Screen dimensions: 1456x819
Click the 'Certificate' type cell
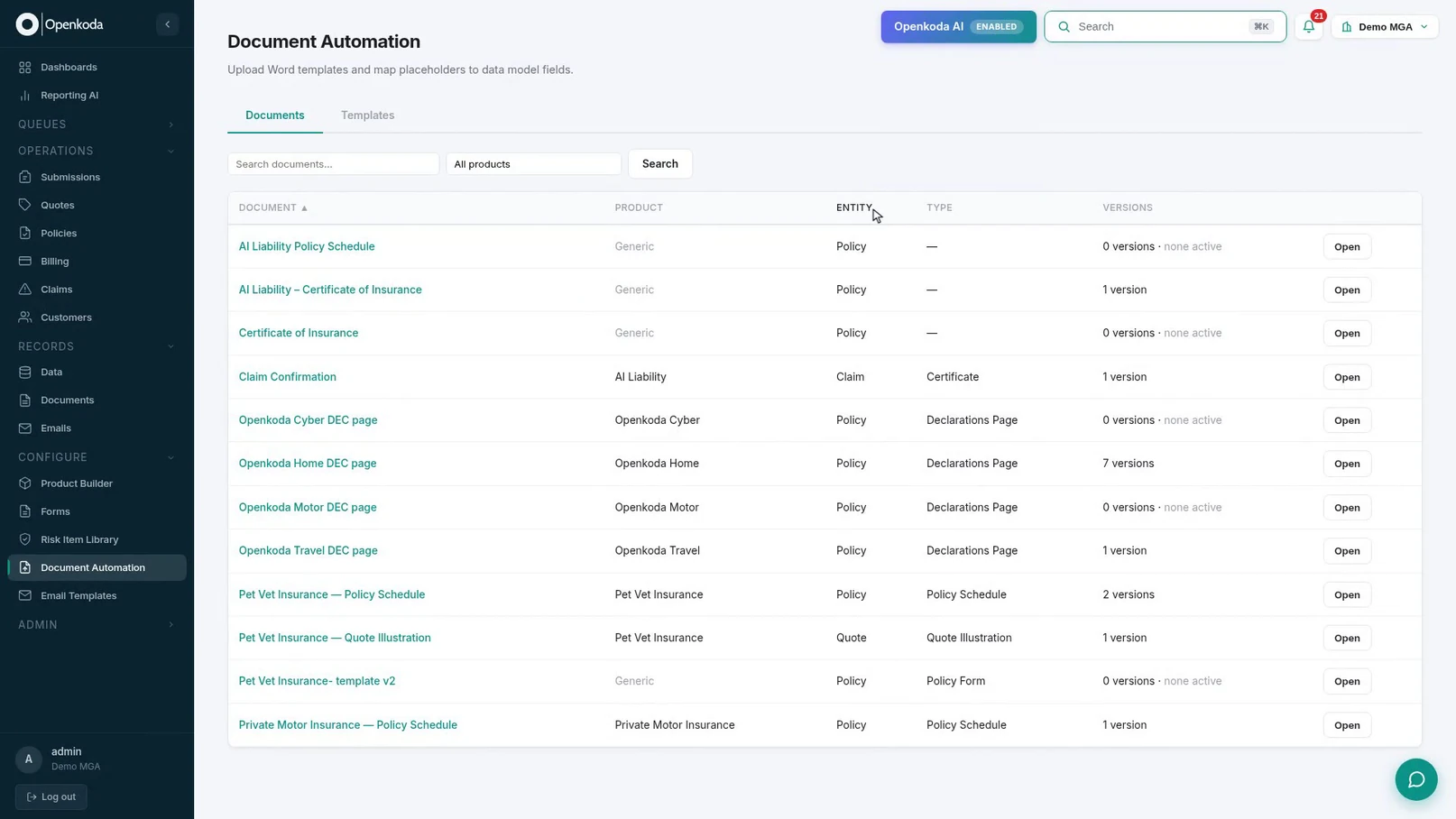coord(953,377)
